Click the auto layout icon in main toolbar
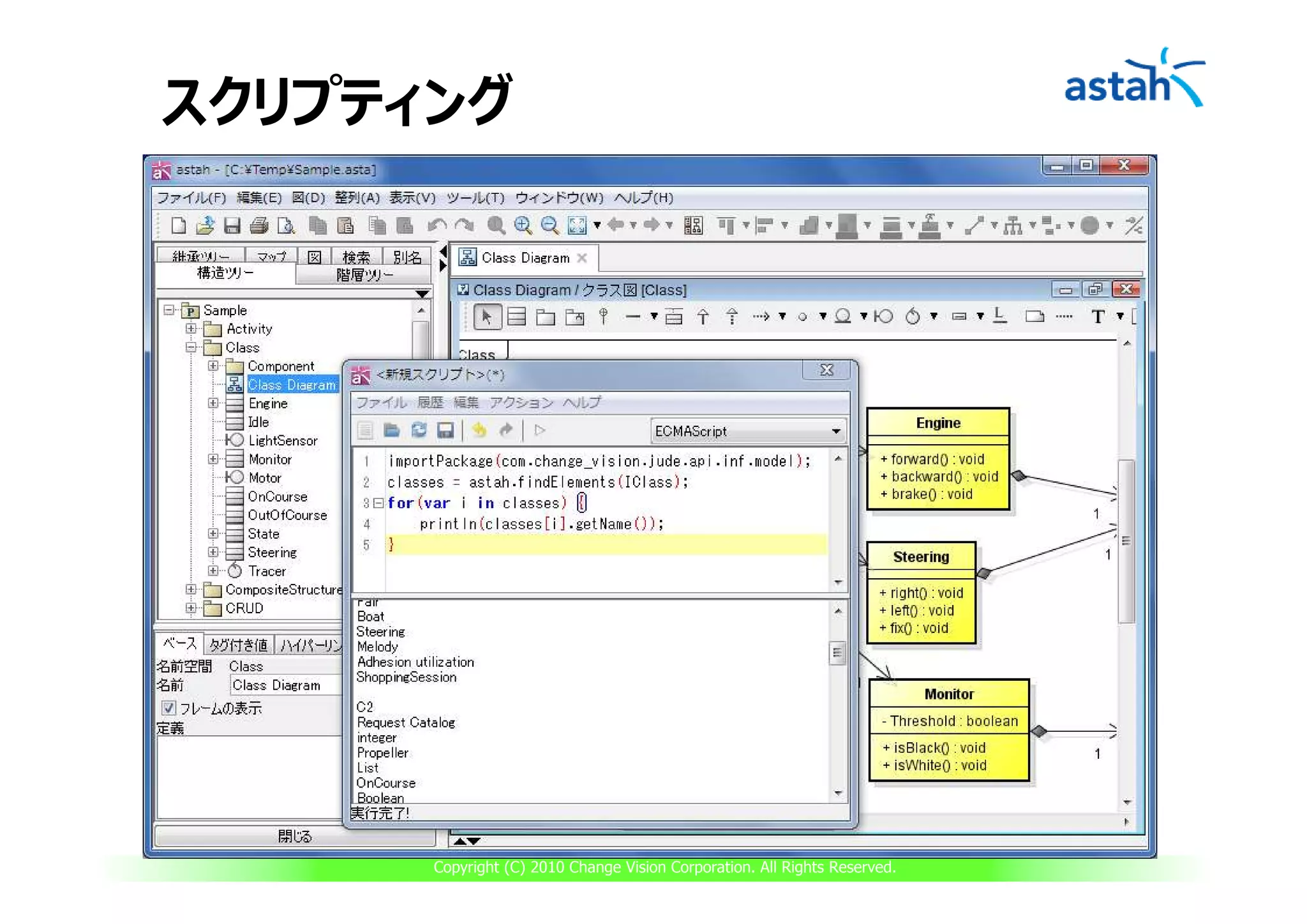 coord(693,226)
